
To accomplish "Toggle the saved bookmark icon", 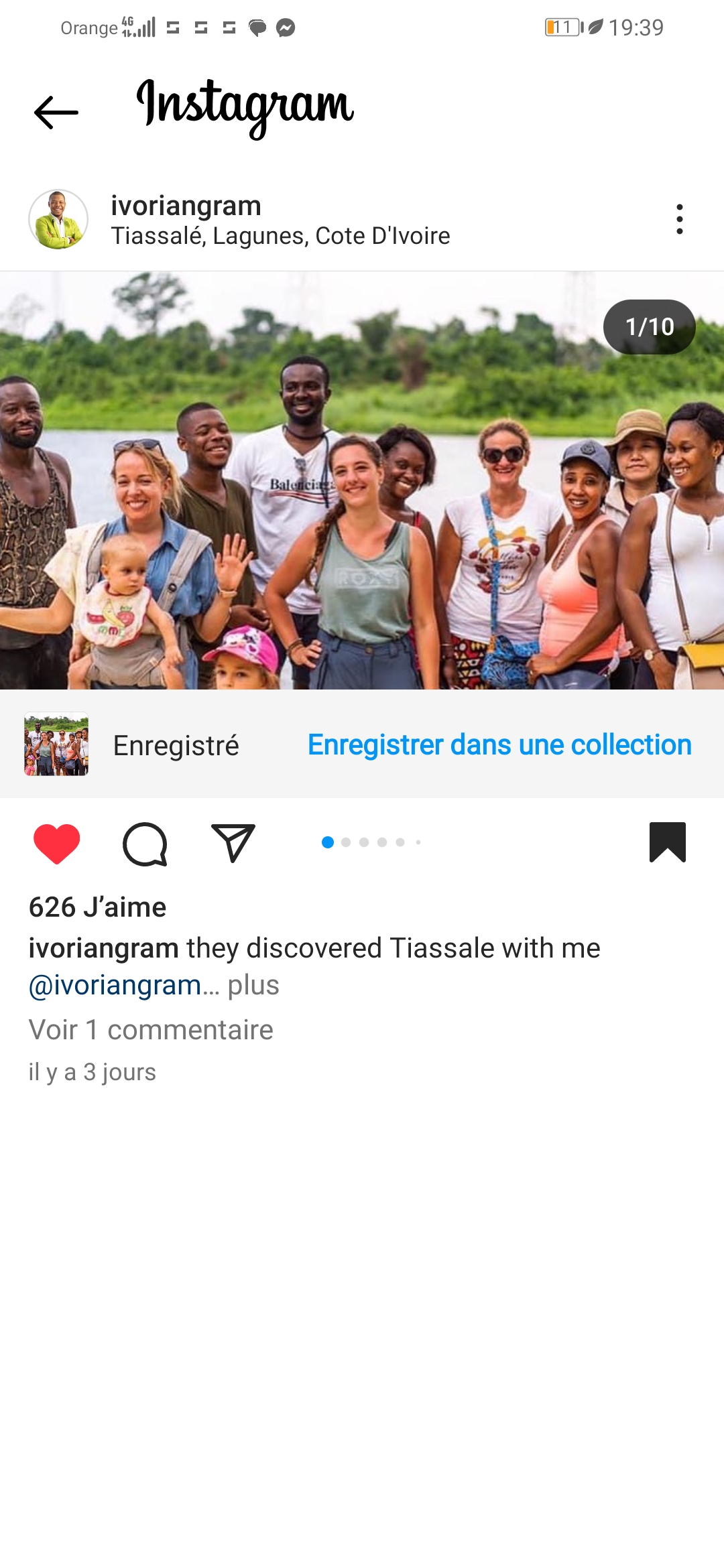I will click(x=668, y=842).
